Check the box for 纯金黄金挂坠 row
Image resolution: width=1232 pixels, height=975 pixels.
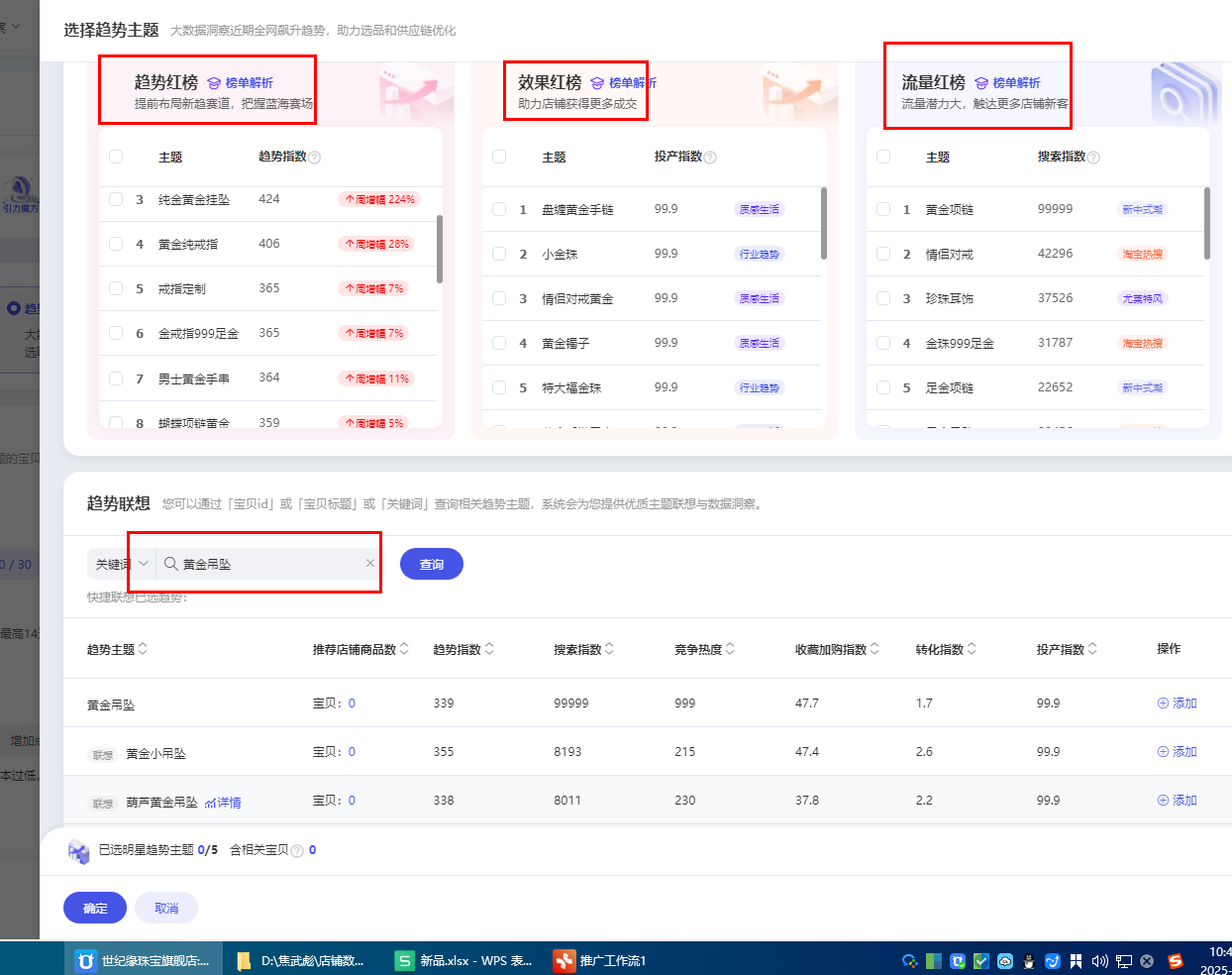point(116,199)
